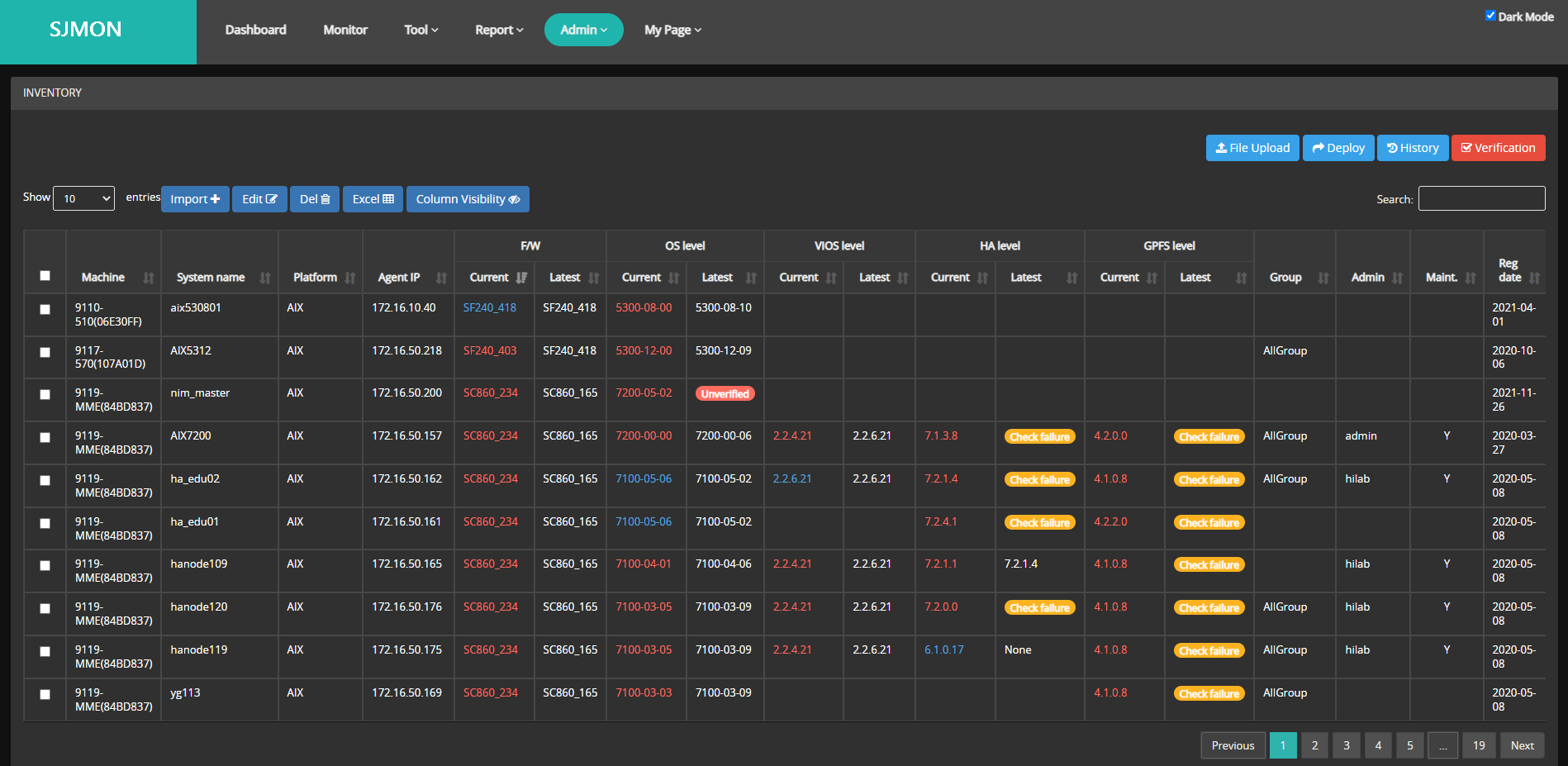The image size is (1568, 766).
Task: Click the Search input field
Action: pyautogui.click(x=1481, y=198)
